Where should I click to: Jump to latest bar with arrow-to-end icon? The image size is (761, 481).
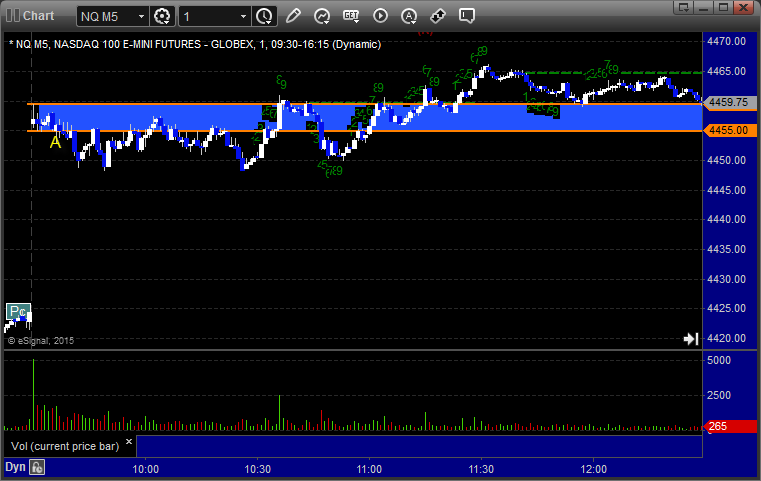pos(691,338)
